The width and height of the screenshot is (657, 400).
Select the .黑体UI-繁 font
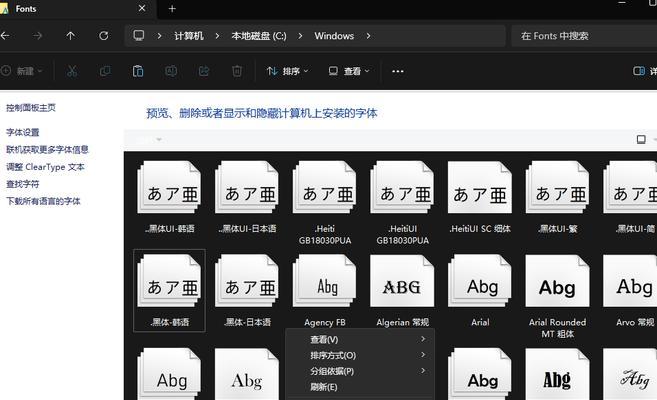pos(558,197)
